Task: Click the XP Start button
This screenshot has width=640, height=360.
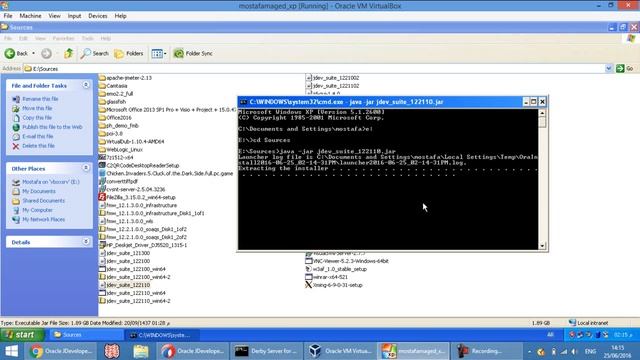Action: (22, 335)
